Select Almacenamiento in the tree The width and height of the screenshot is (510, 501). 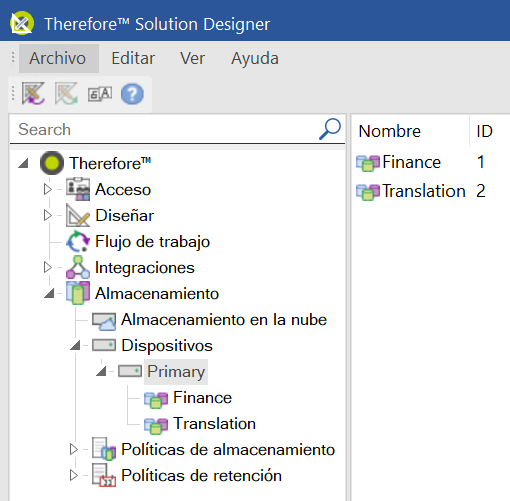(157, 293)
